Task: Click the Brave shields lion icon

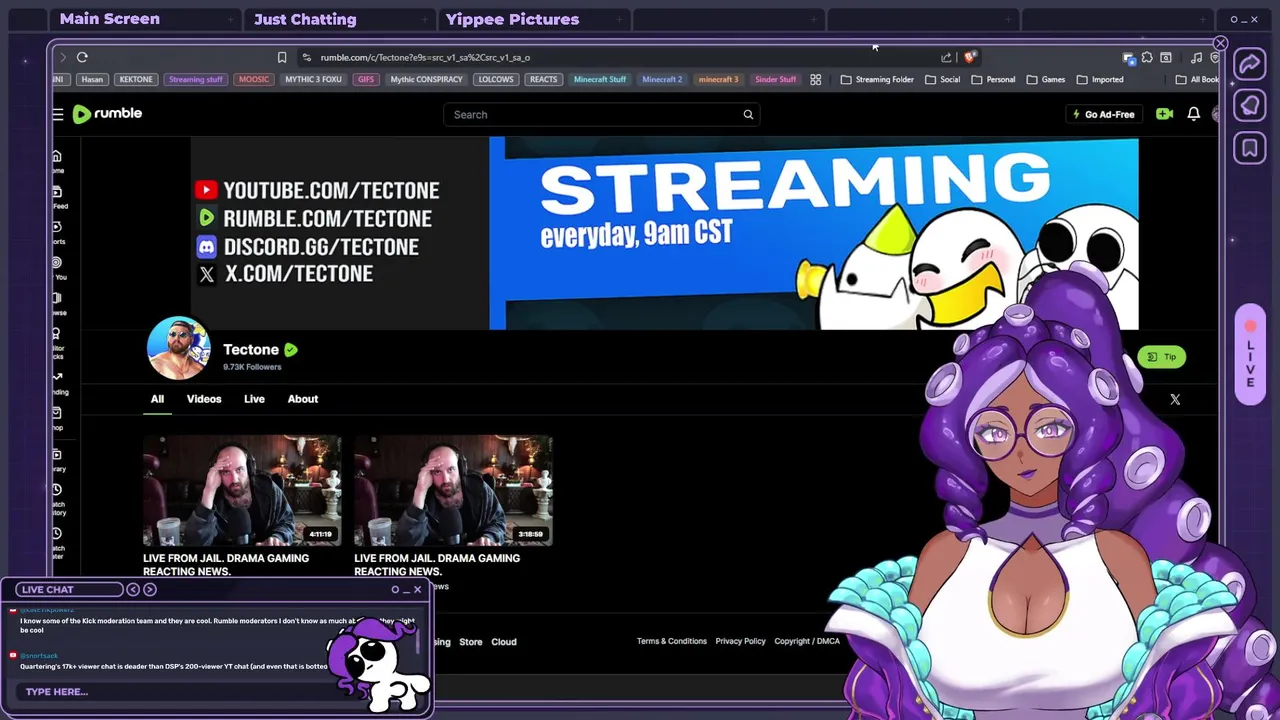Action: click(969, 57)
